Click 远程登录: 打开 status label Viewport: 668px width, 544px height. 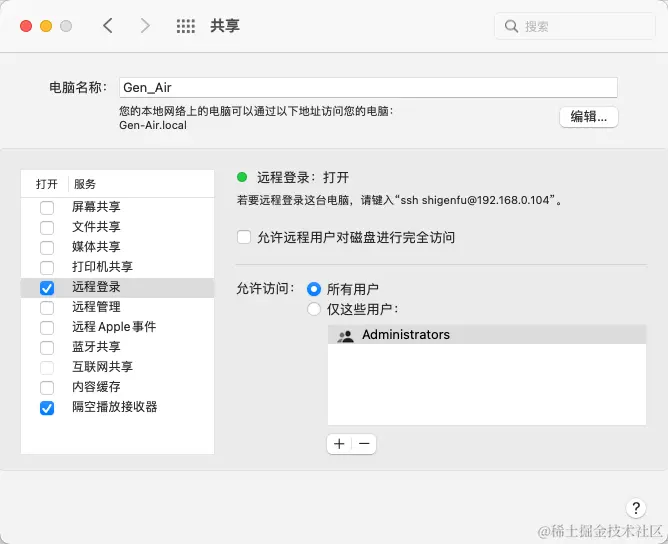pos(303,177)
